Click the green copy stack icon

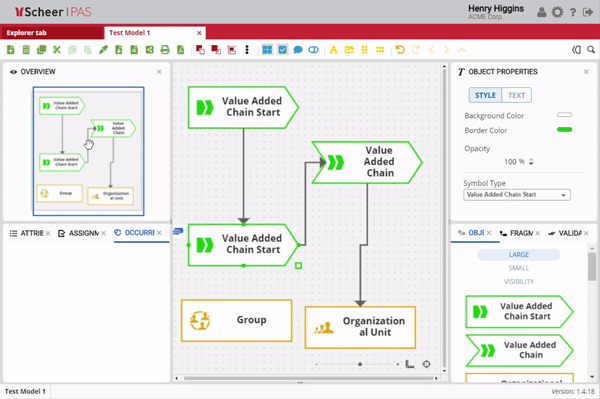pyautogui.click(x=41, y=50)
